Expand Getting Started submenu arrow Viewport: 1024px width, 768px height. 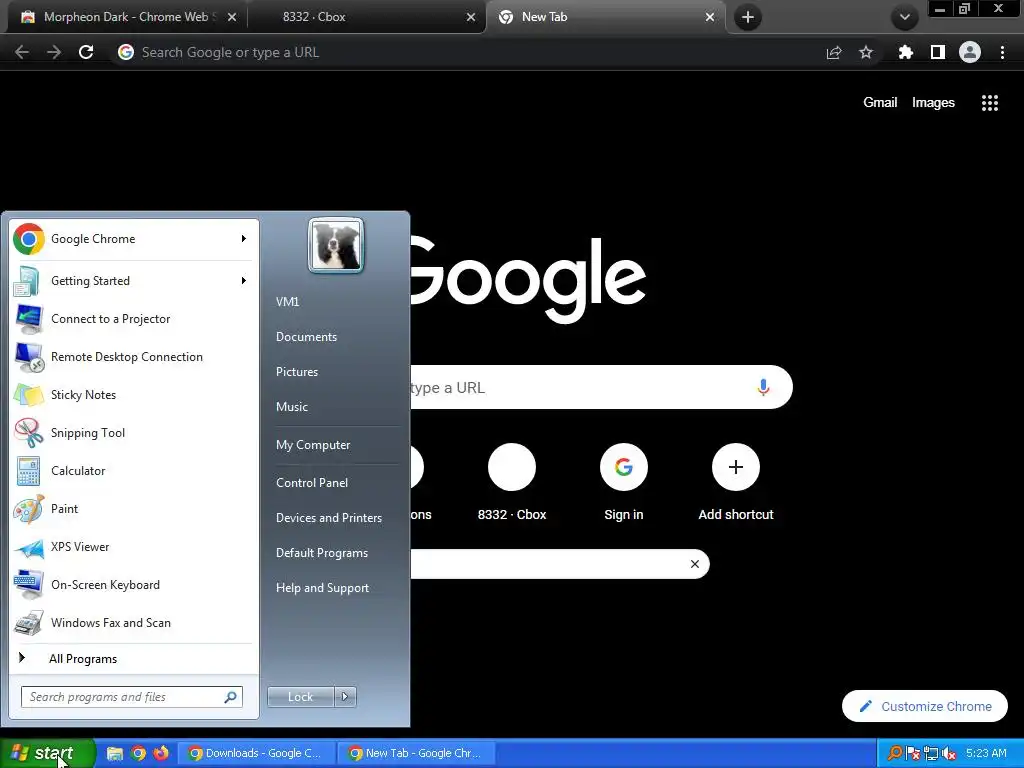click(244, 281)
